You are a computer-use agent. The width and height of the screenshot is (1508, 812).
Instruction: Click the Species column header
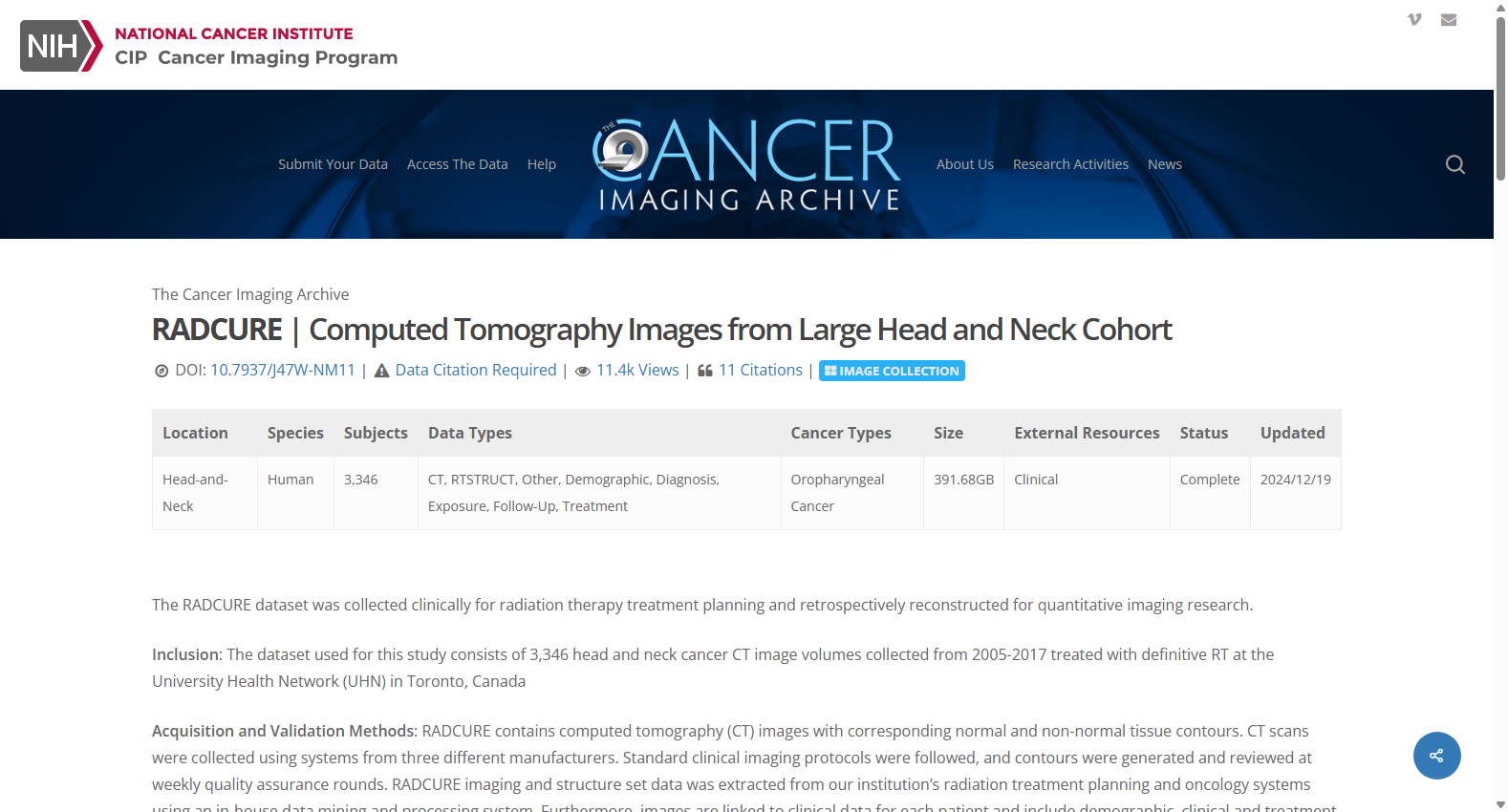295,433
